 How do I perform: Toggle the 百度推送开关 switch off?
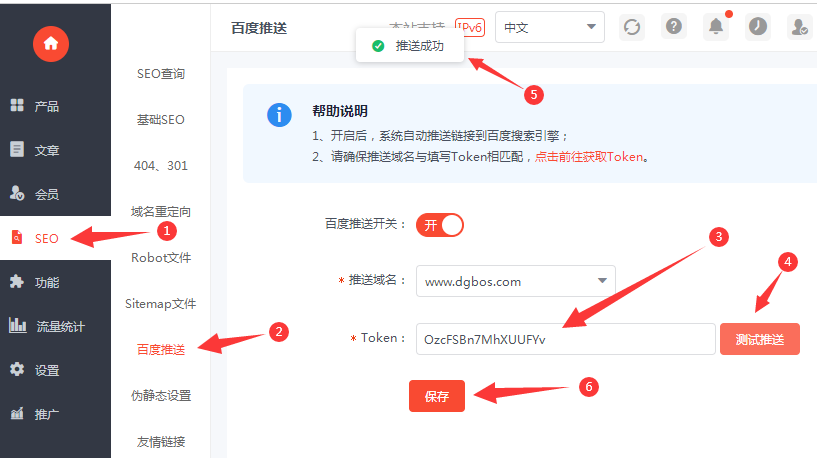[x=440, y=224]
